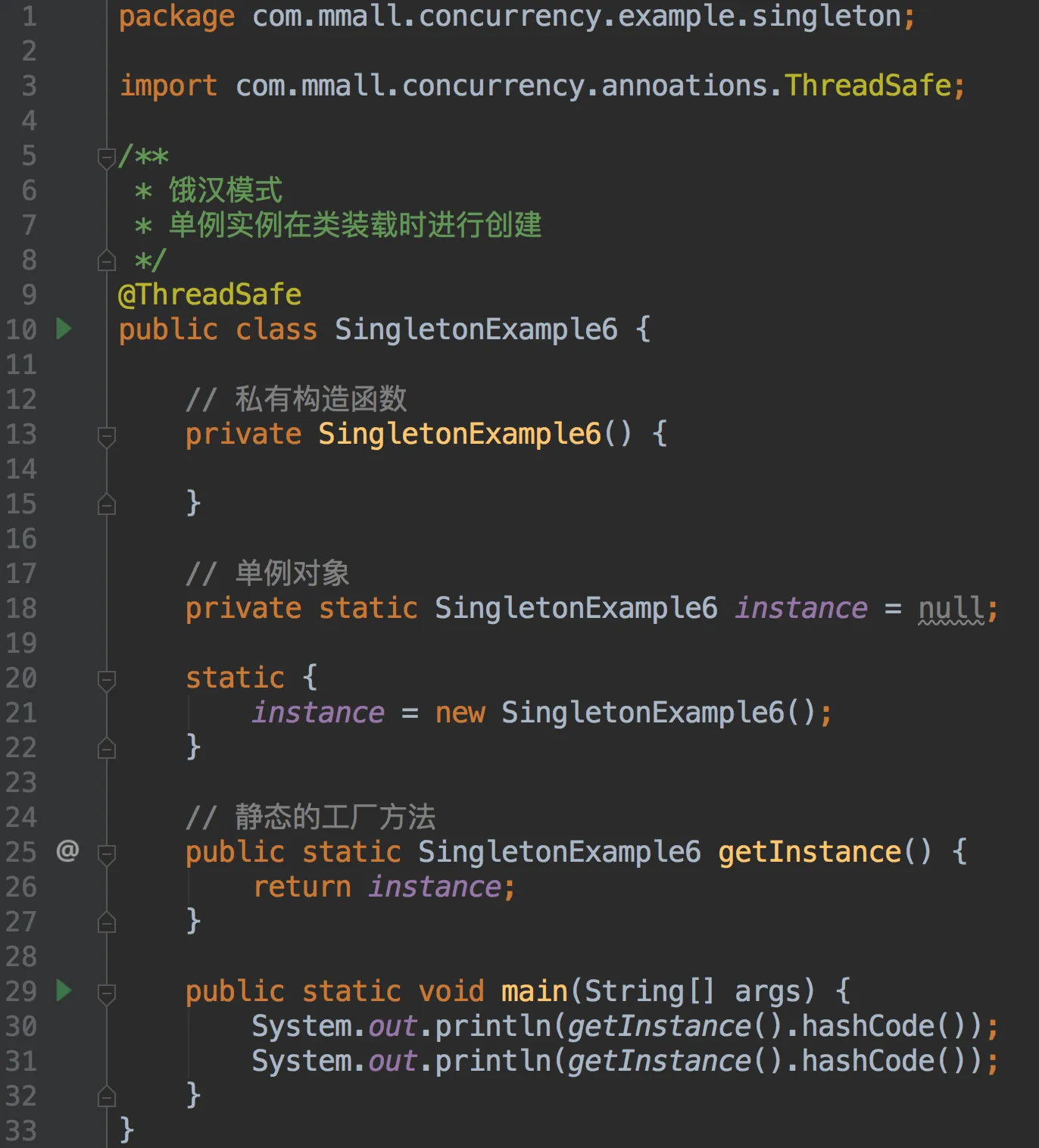Click line number 21 in the gutter

pos(21,713)
